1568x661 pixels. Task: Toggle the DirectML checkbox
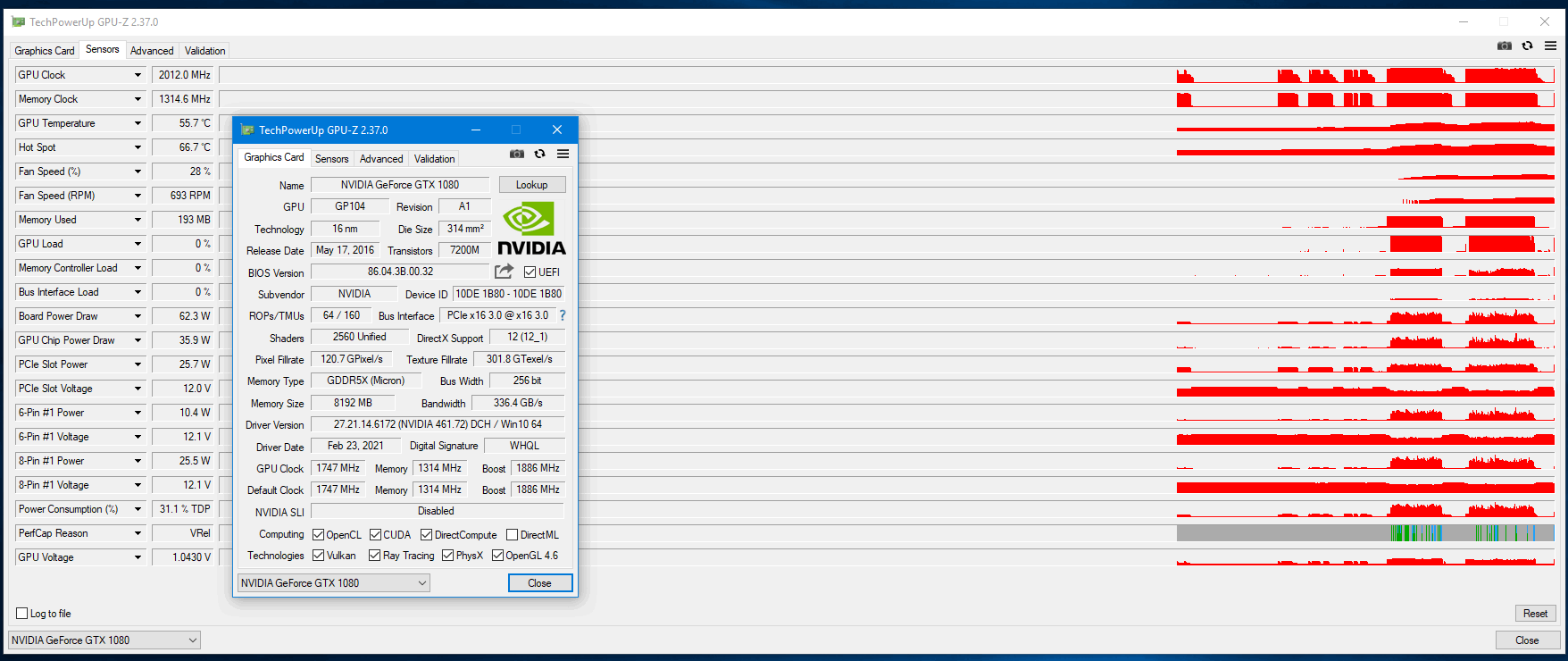(513, 535)
